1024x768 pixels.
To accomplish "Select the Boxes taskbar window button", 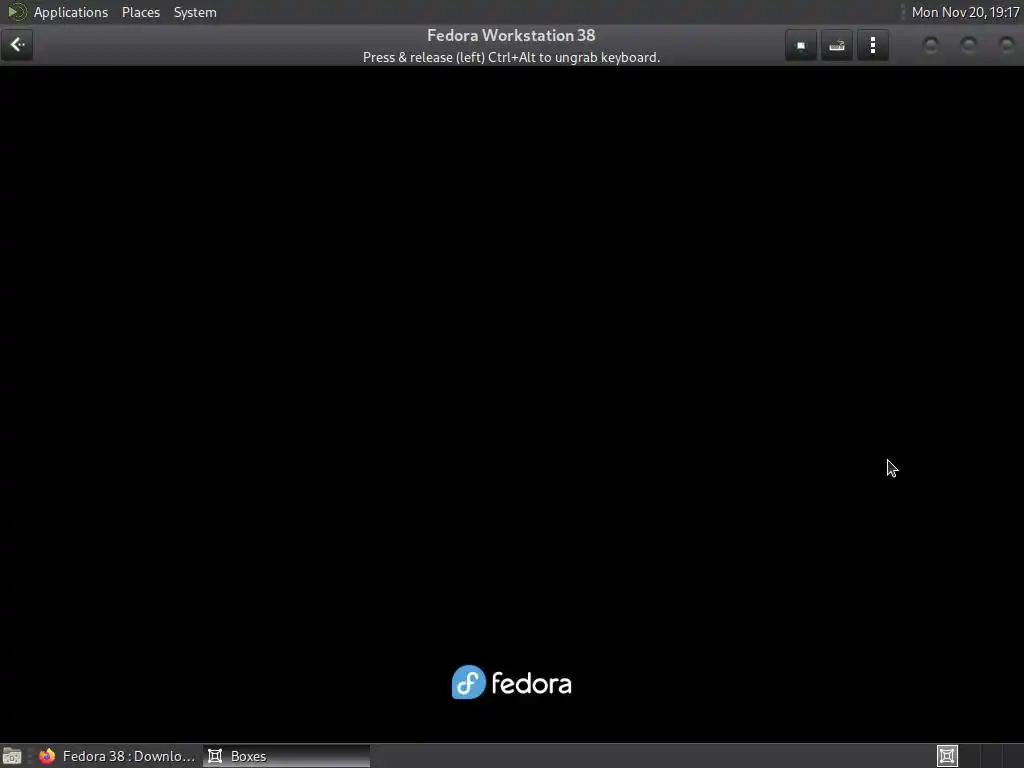I will tap(286, 756).
